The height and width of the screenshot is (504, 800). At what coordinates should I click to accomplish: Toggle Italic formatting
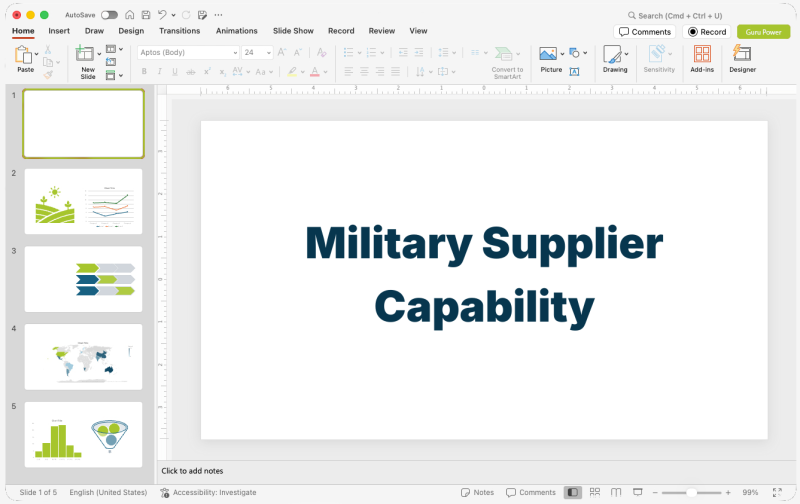pyautogui.click(x=159, y=72)
